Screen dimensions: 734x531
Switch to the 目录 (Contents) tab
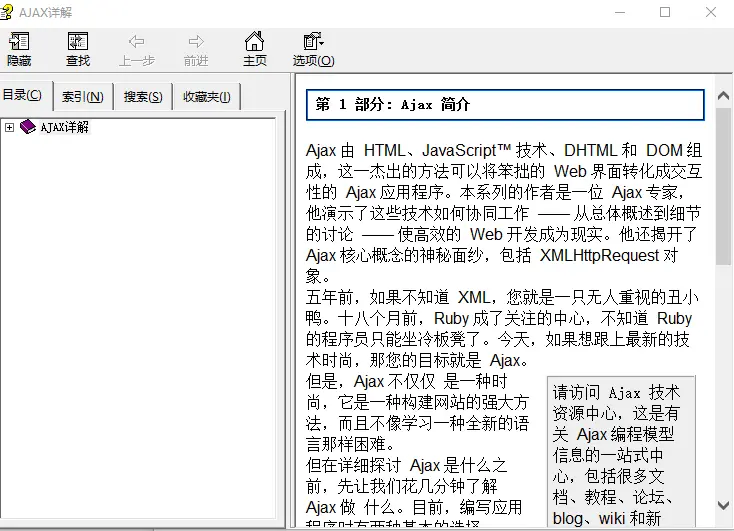pyautogui.click(x=22, y=96)
